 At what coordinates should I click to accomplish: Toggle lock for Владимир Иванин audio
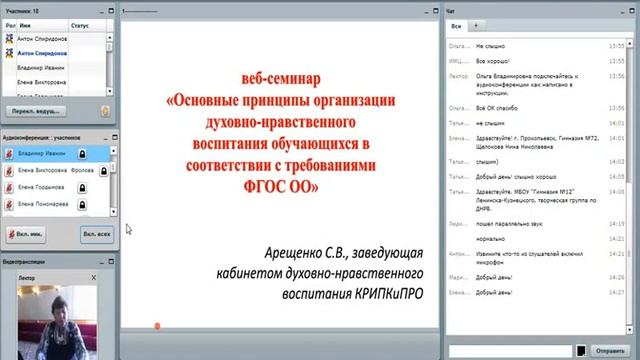tap(82, 154)
